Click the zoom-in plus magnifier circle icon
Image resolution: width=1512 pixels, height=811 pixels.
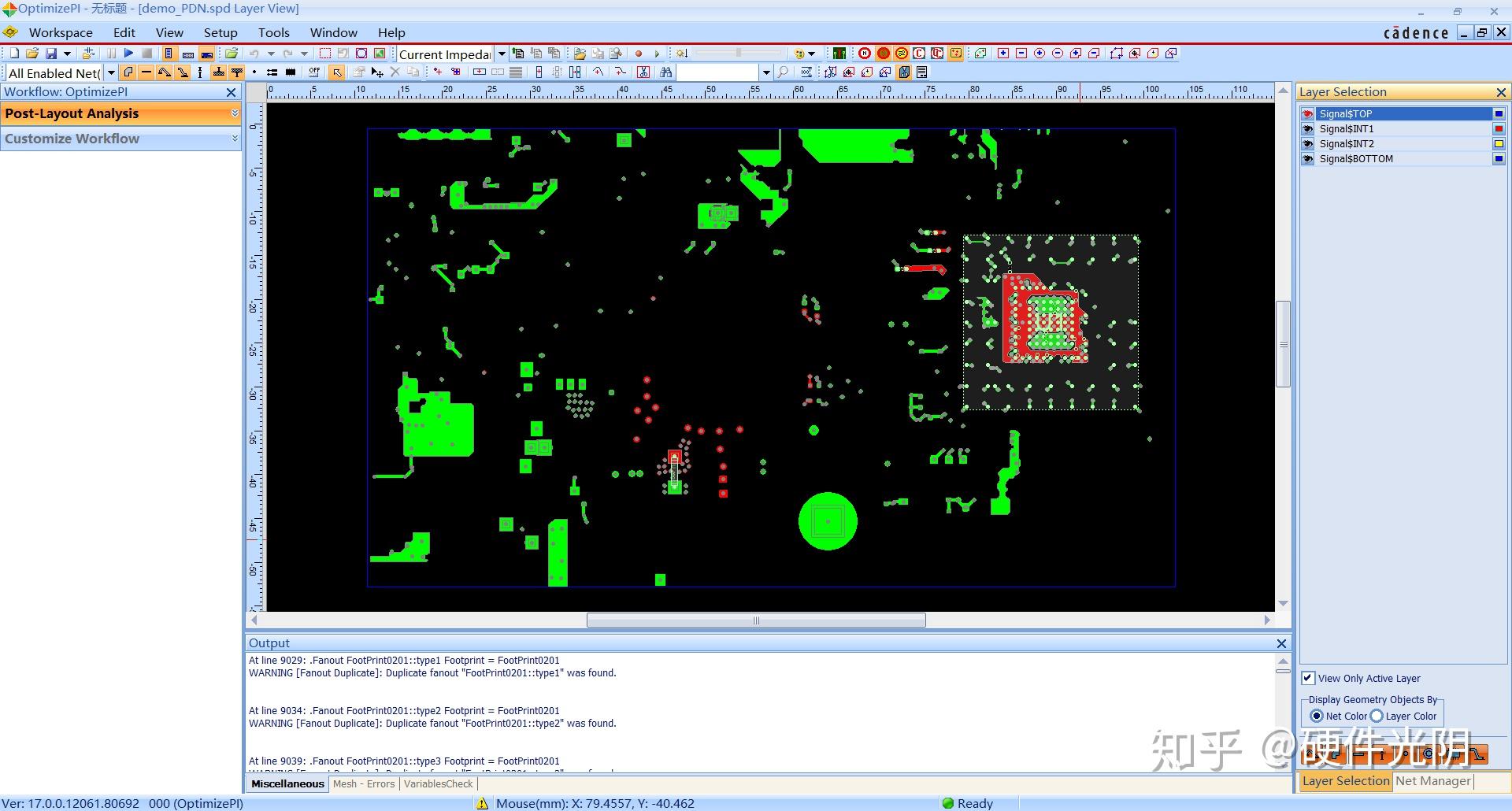click(1039, 54)
